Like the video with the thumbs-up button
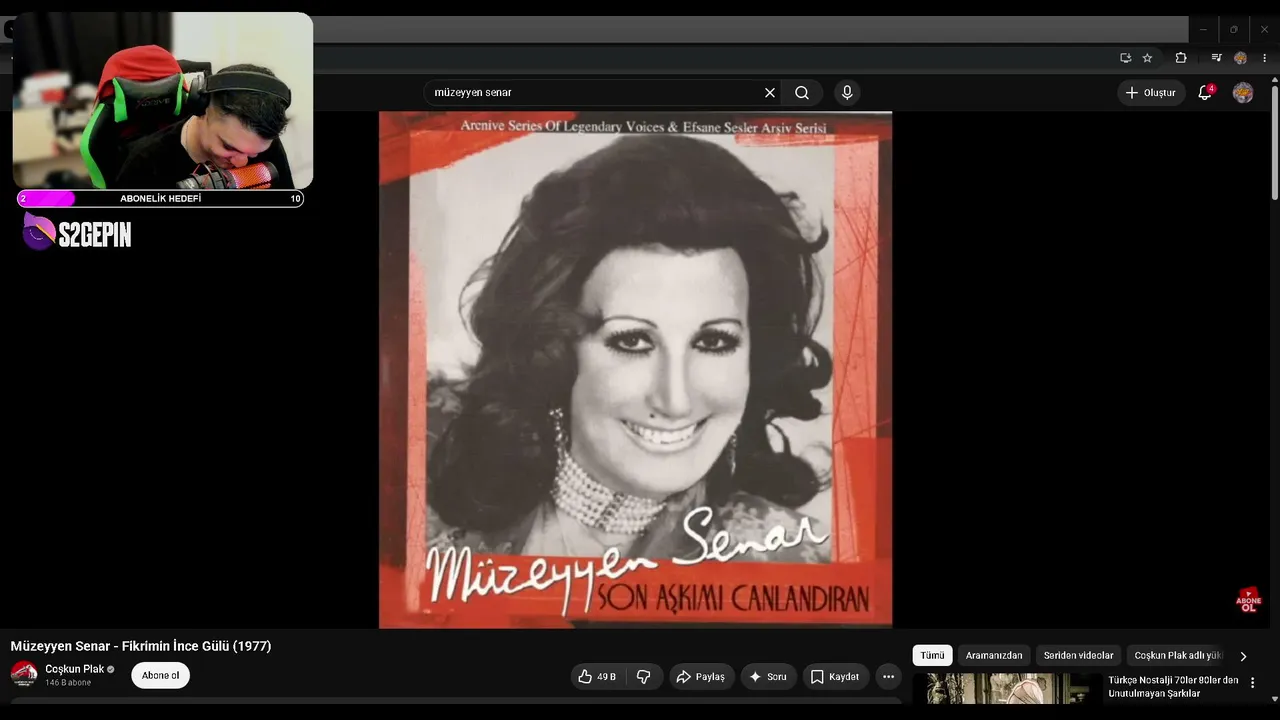 click(x=598, y=677)
